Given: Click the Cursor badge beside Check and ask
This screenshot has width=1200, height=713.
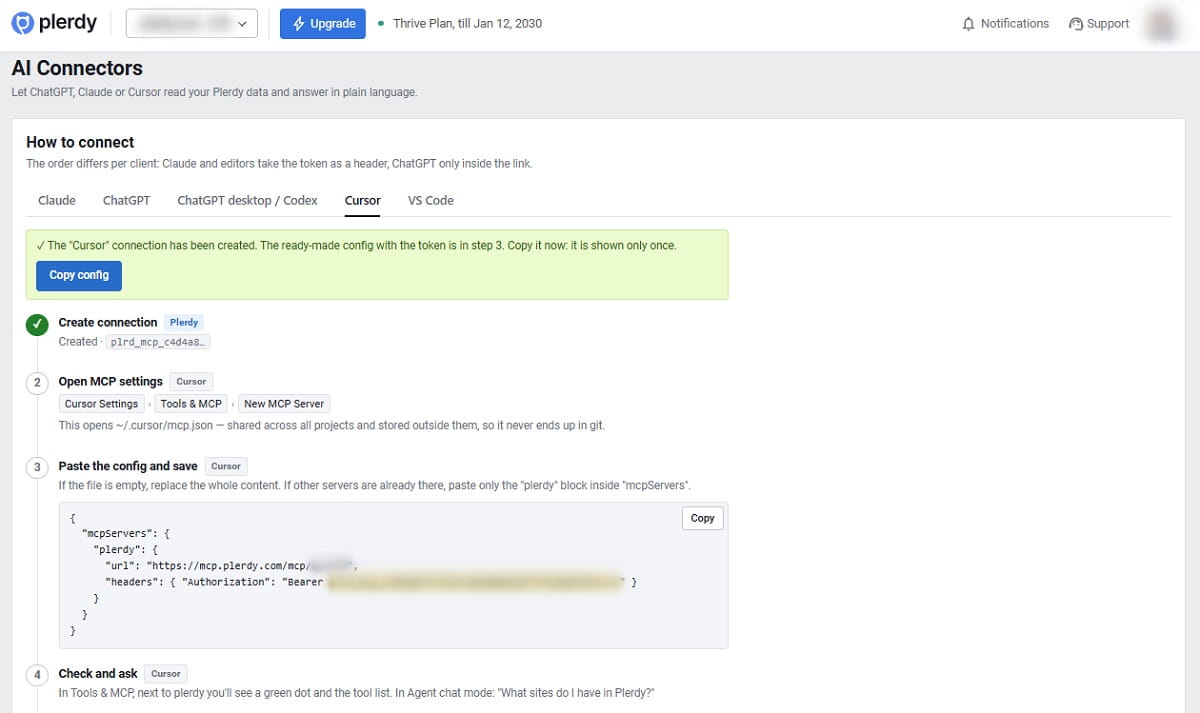Looking at the screenshot, I should pos(166,673).
